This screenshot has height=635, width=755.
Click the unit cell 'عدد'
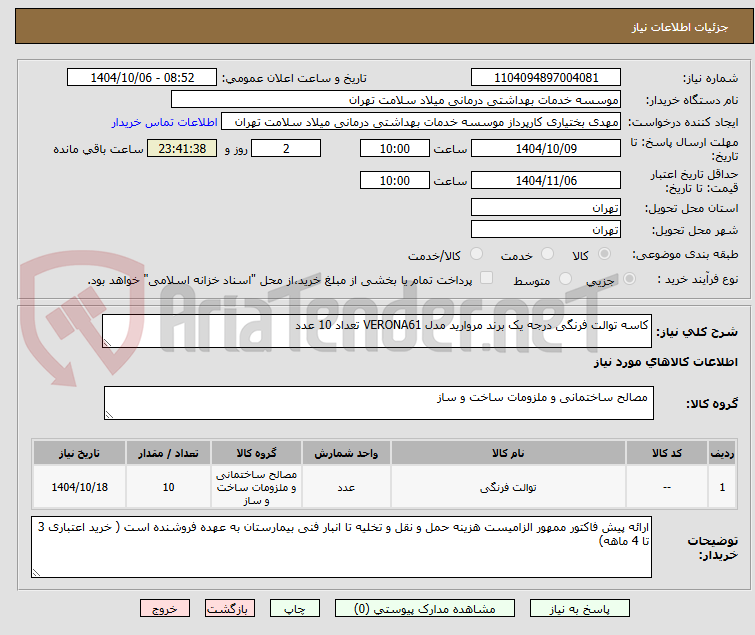(346, 487)
